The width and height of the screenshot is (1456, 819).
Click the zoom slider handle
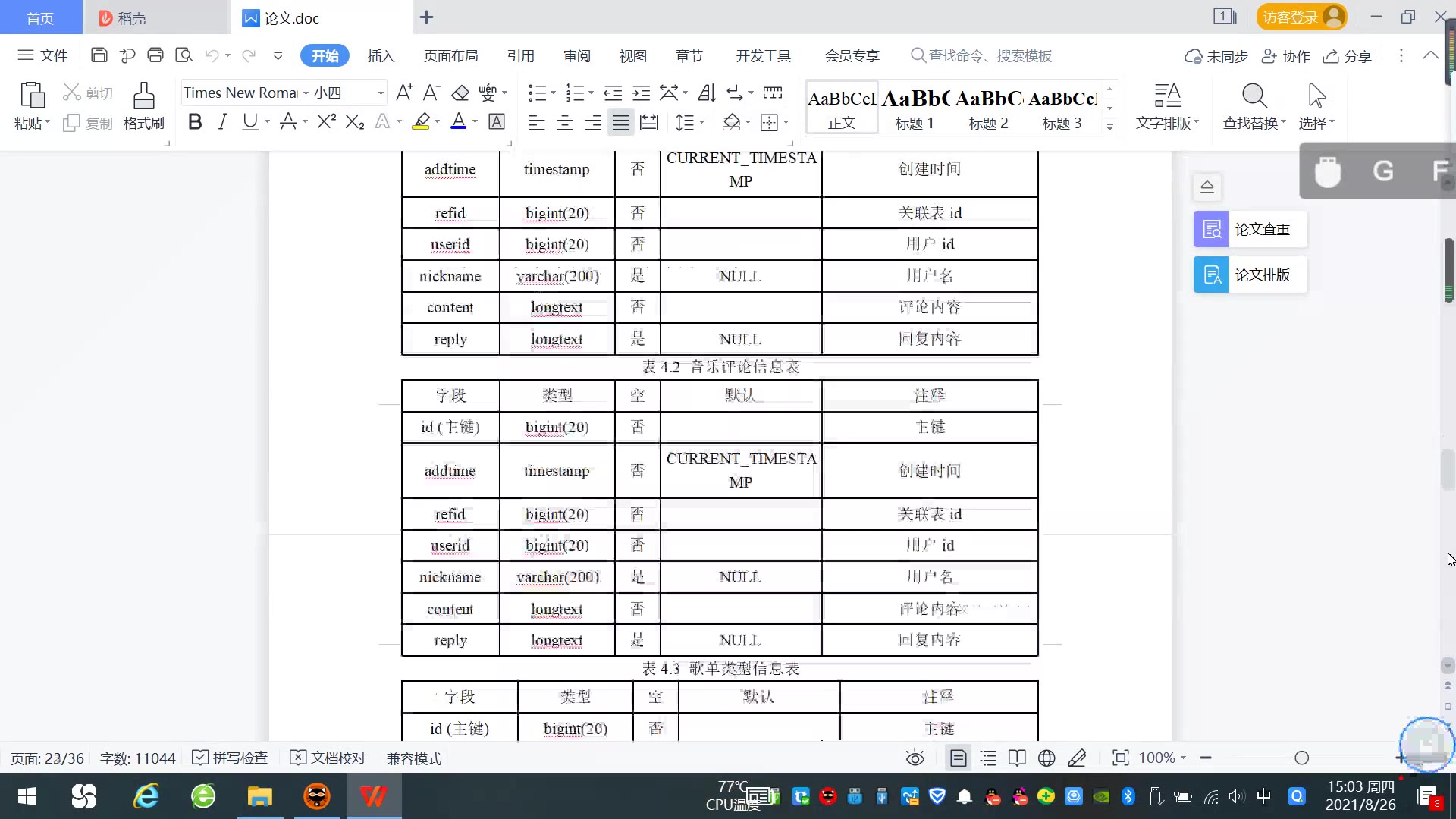1301,758
